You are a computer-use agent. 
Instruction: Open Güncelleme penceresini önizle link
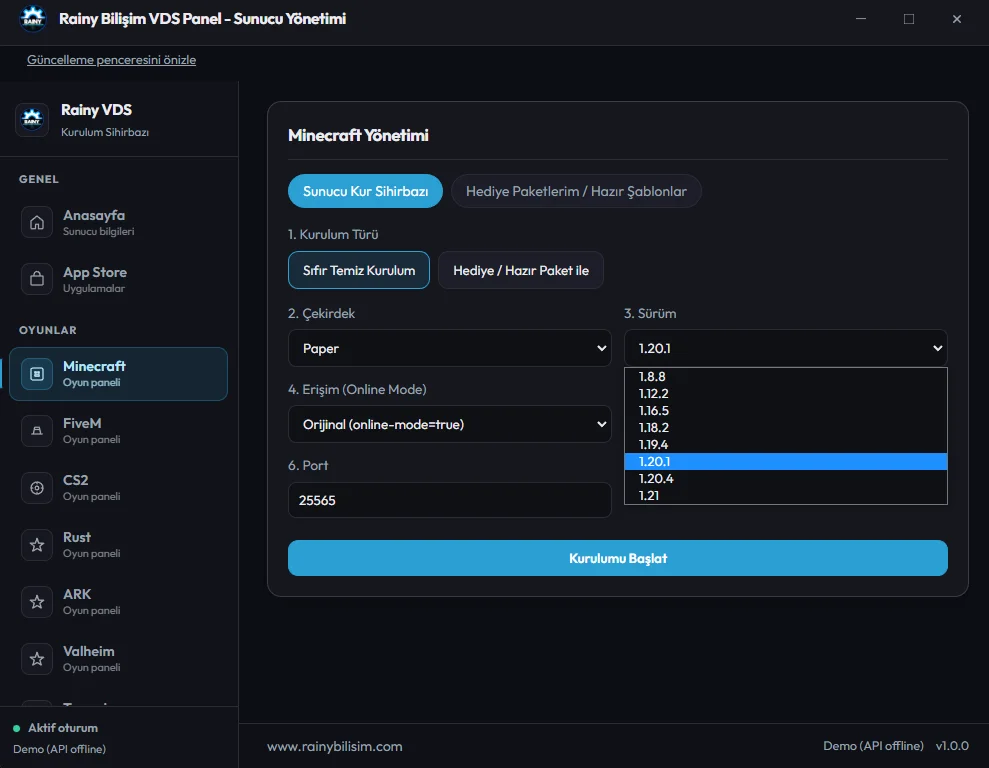pyautogui.click(x=111, y=60)
